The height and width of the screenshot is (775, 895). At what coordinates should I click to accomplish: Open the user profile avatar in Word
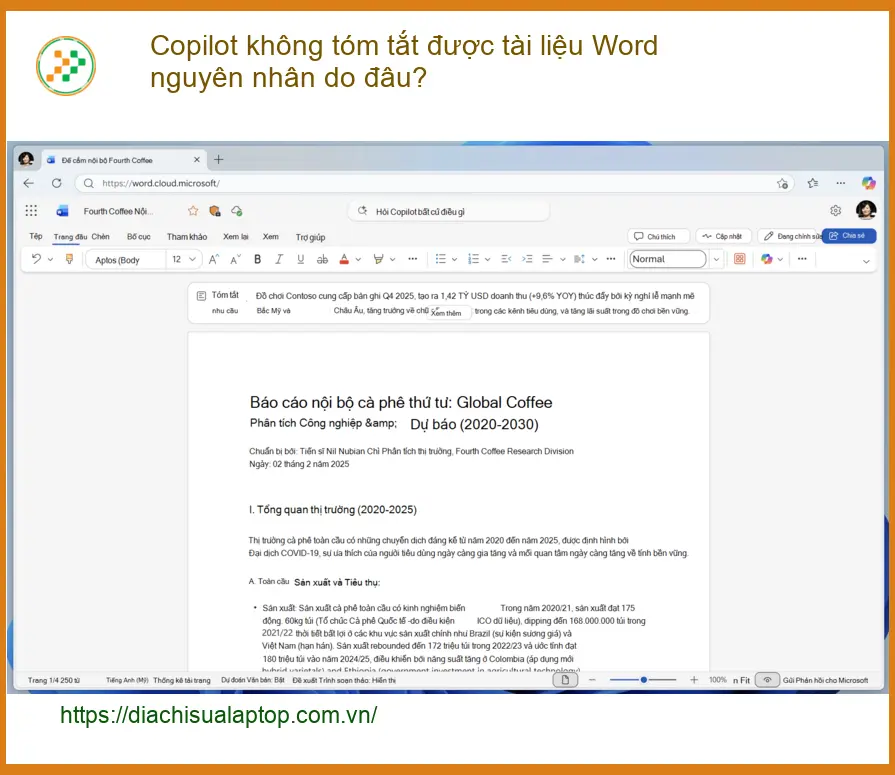[866, 210]
